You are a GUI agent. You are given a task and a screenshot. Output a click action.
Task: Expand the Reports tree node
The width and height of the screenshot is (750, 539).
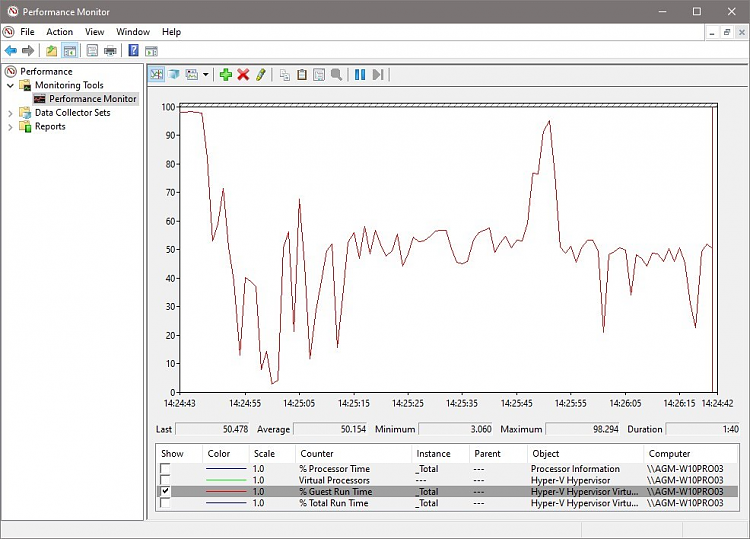point(10,127)
